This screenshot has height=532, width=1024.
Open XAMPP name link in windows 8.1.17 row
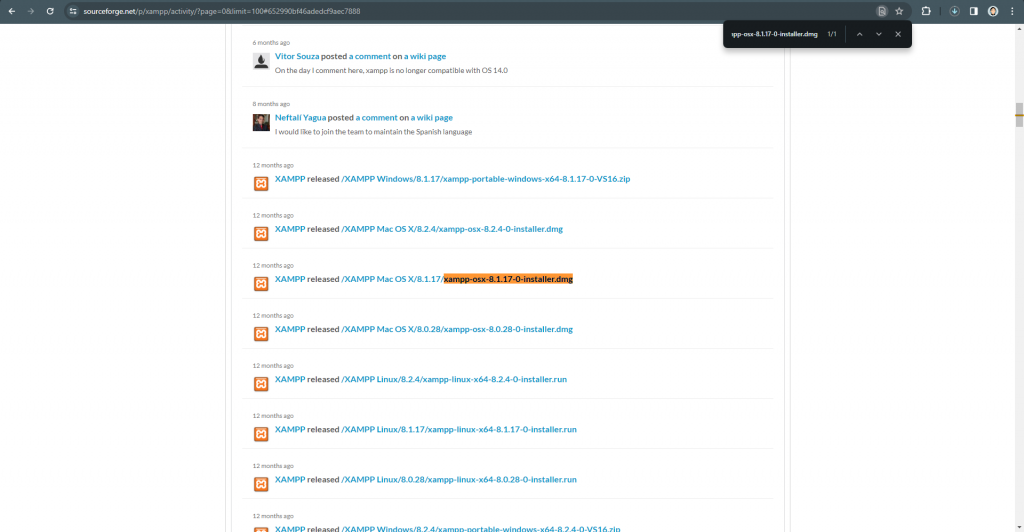pos(290,179)
